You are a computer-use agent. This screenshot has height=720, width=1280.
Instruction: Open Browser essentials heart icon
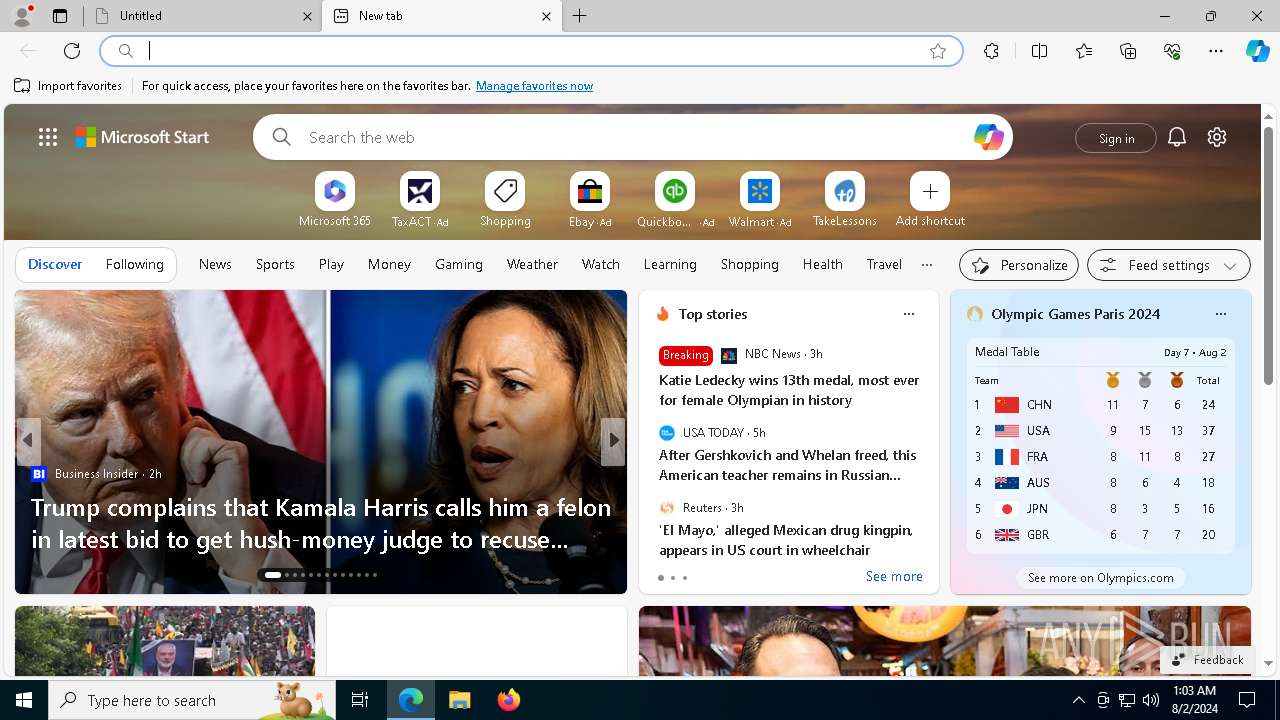[1172, 51]
